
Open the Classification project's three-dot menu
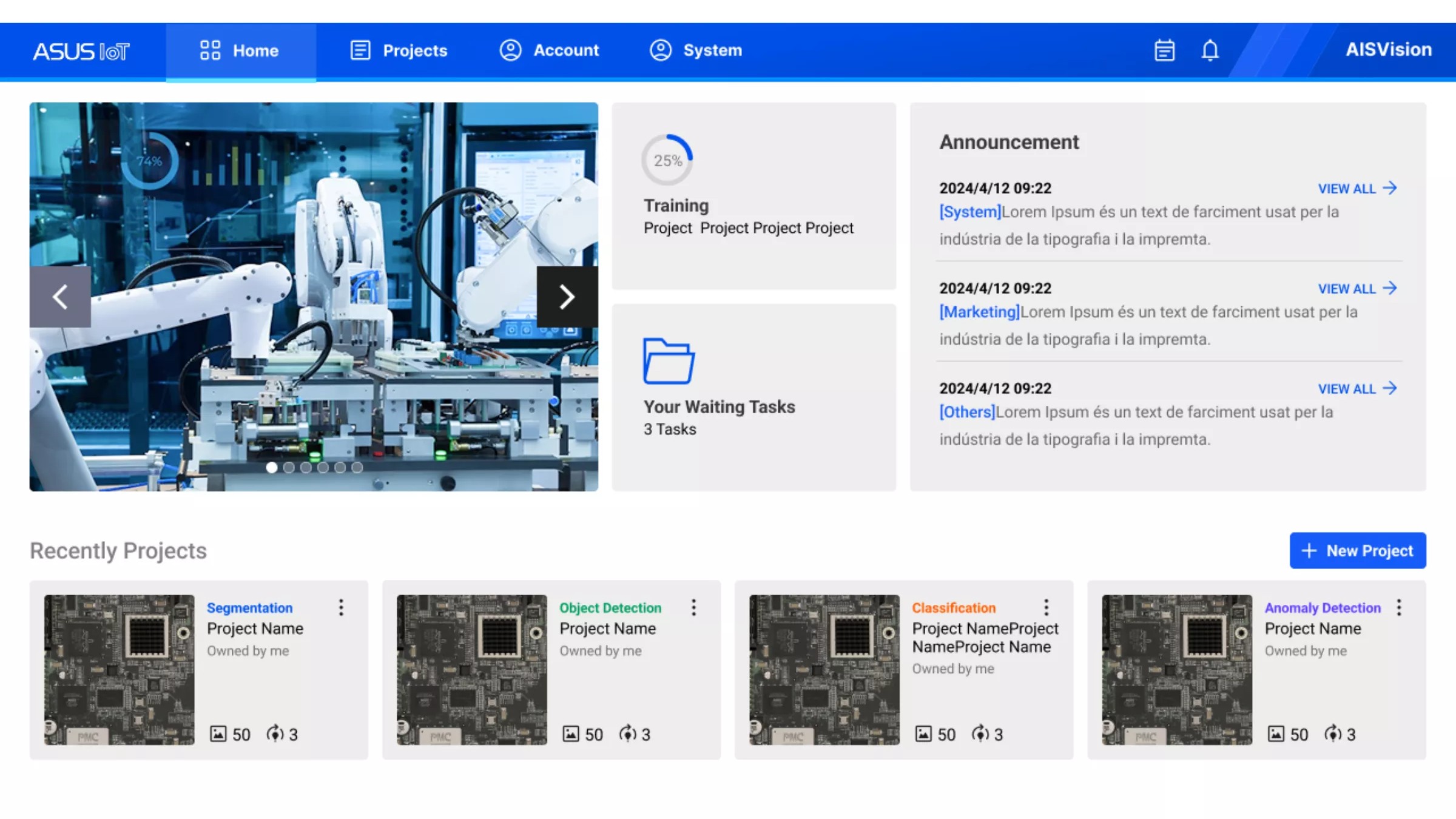[1046, 607]
